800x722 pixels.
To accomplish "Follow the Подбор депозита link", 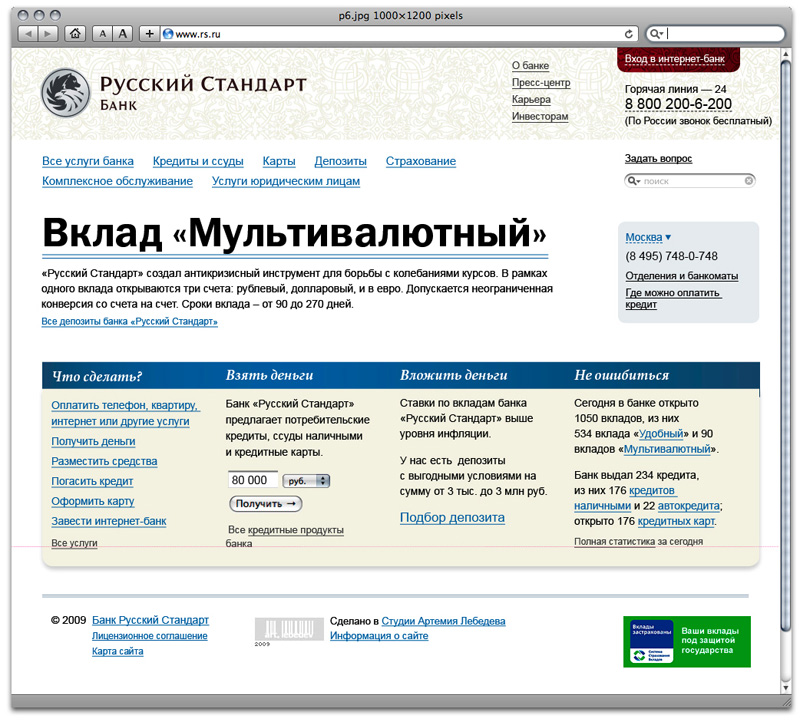I will pyautogui.click(x=452, y=517).
